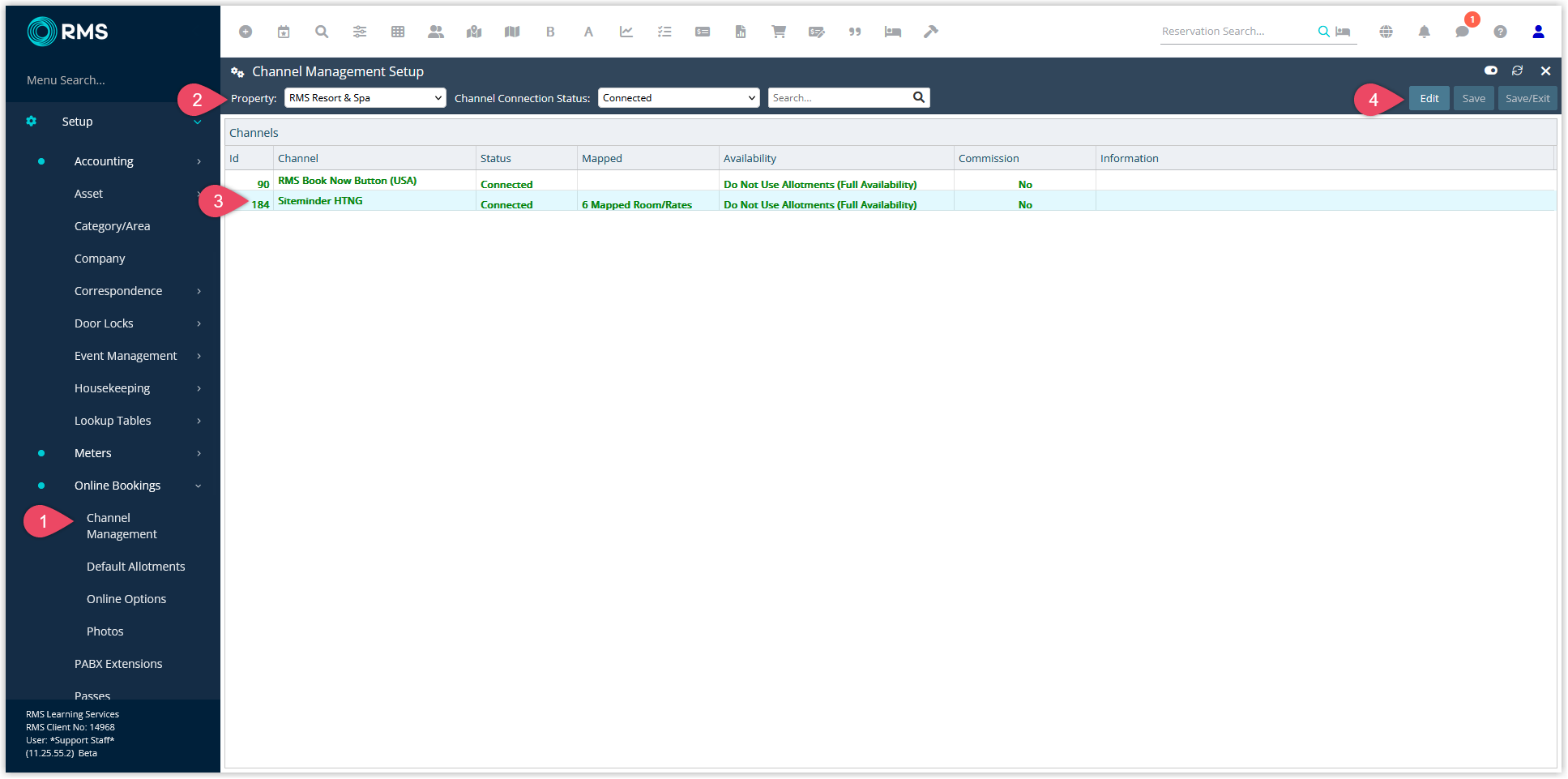Viewport: 1568px width, 779px height.
Task: Click the folded map icon
Action: (x=512, y=32)
